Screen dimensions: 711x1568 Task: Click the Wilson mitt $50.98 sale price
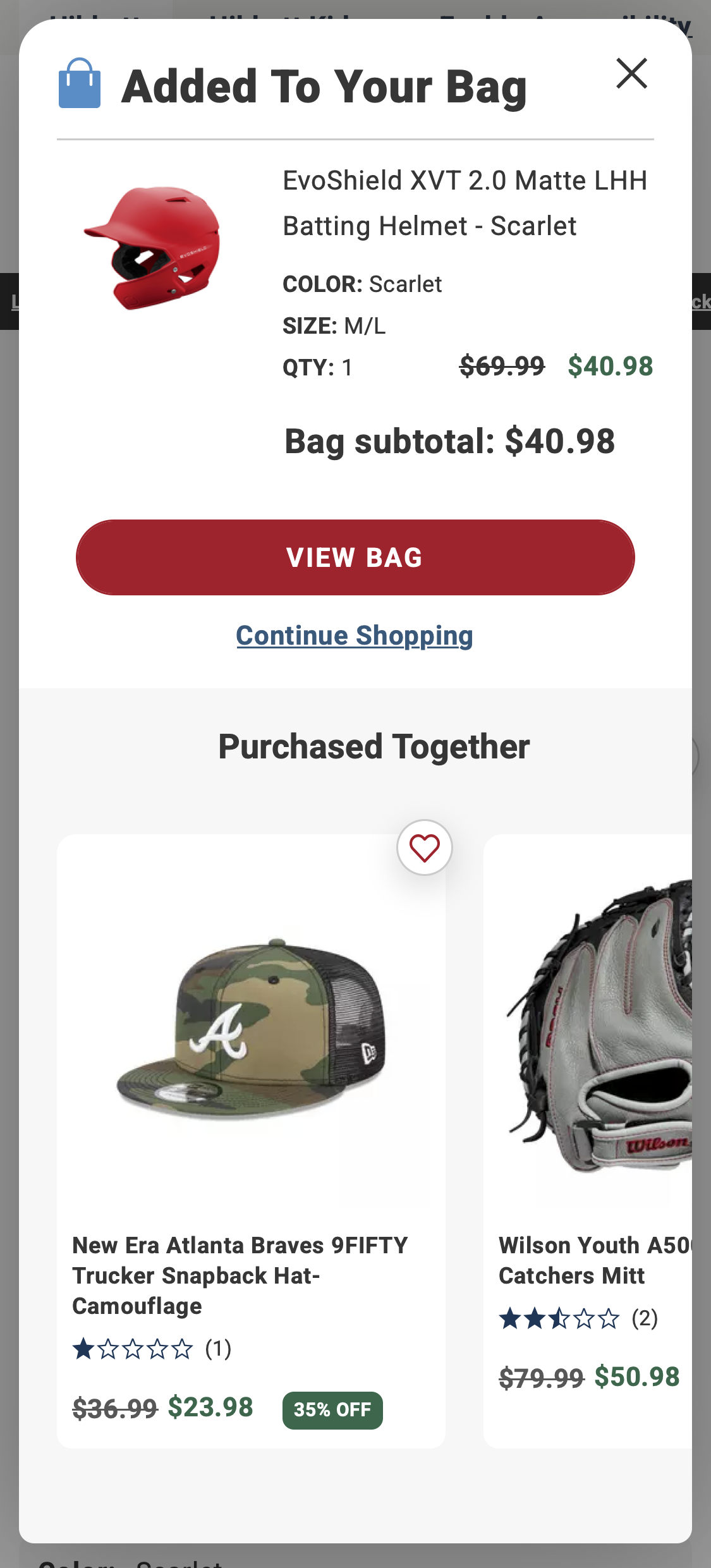[x=637, y=1377]
